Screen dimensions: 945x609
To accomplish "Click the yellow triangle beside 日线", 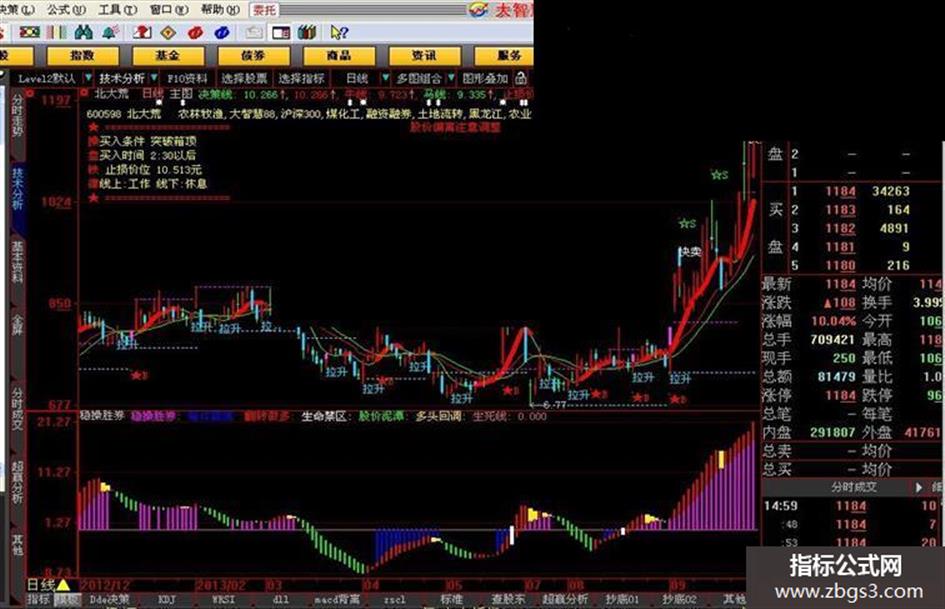I will tap(63, 584).
